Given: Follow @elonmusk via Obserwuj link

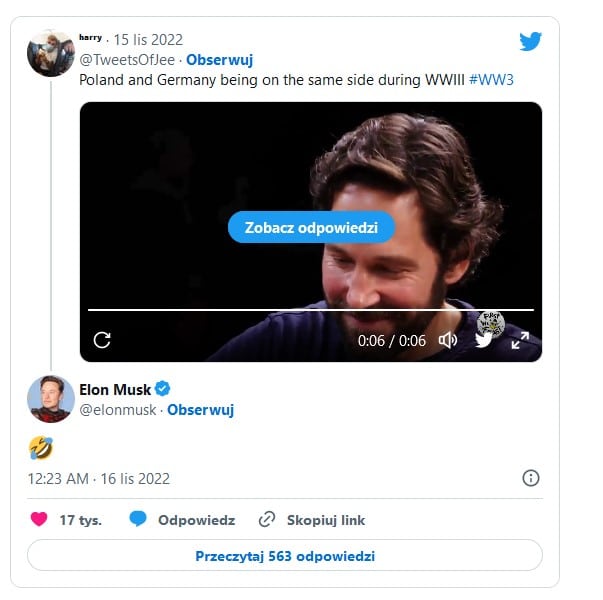Looking at the screenshot, I should tap(200, 410).
